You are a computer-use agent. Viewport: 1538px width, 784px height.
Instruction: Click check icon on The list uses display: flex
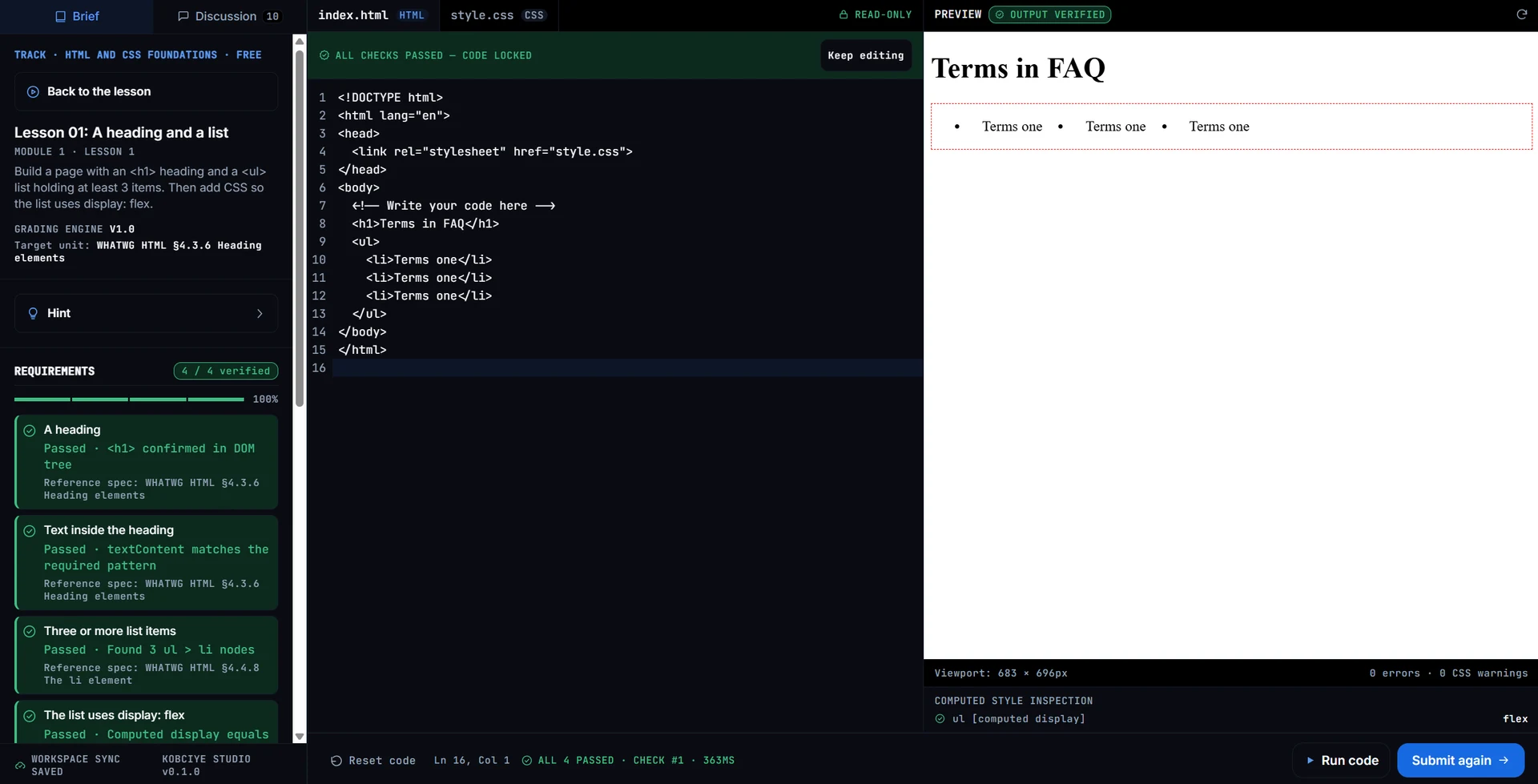coord(30,716)
